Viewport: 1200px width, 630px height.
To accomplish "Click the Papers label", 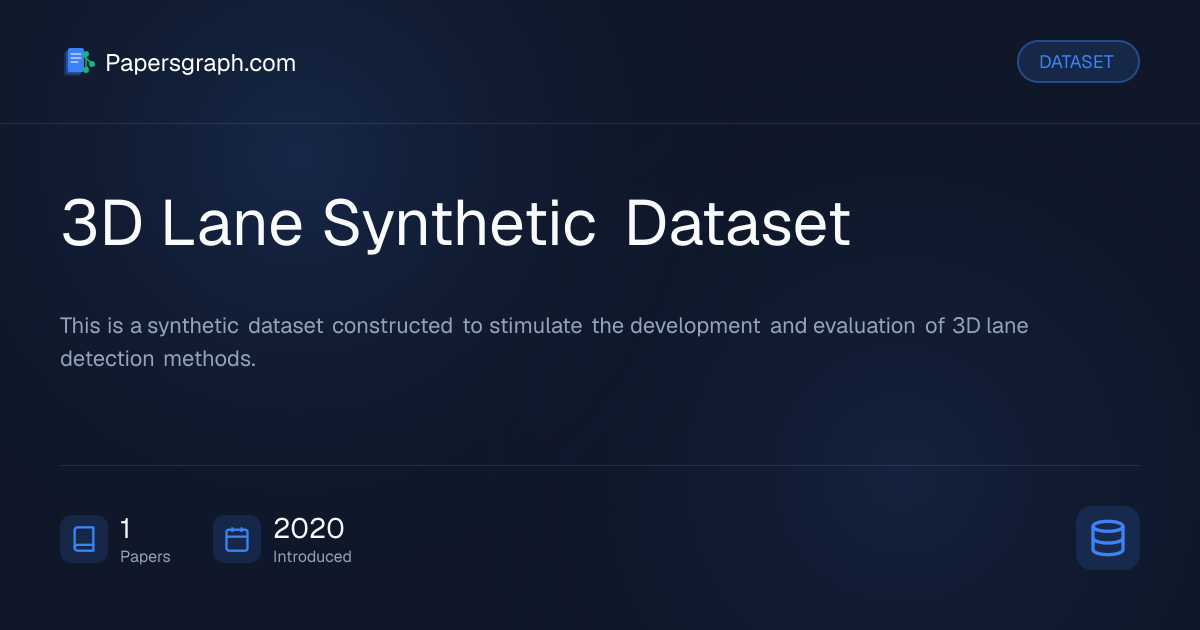I will tap(145, 557).
